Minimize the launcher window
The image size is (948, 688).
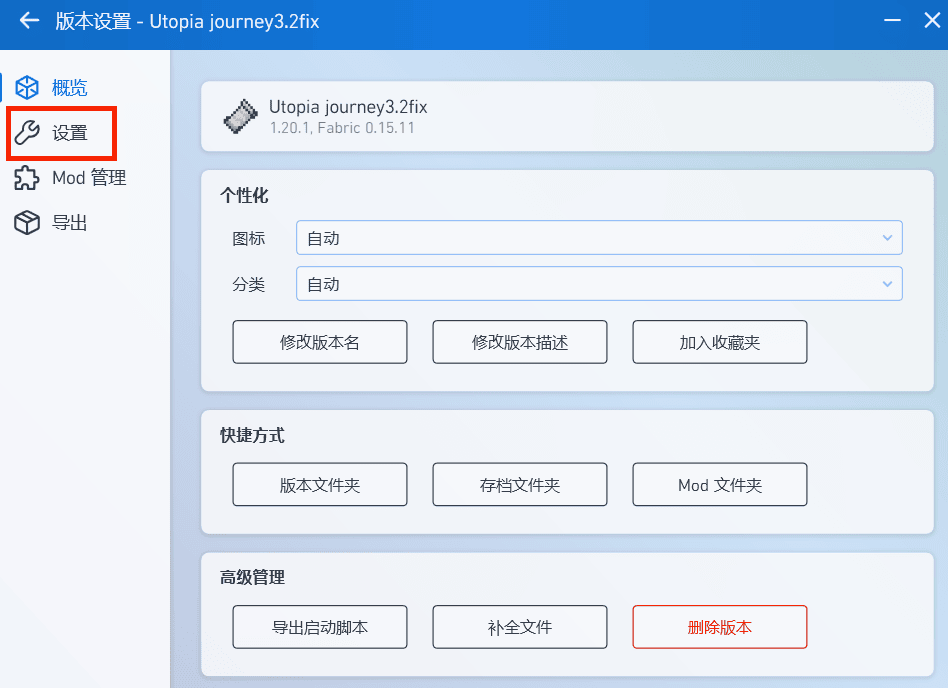(x=892, y=21)
